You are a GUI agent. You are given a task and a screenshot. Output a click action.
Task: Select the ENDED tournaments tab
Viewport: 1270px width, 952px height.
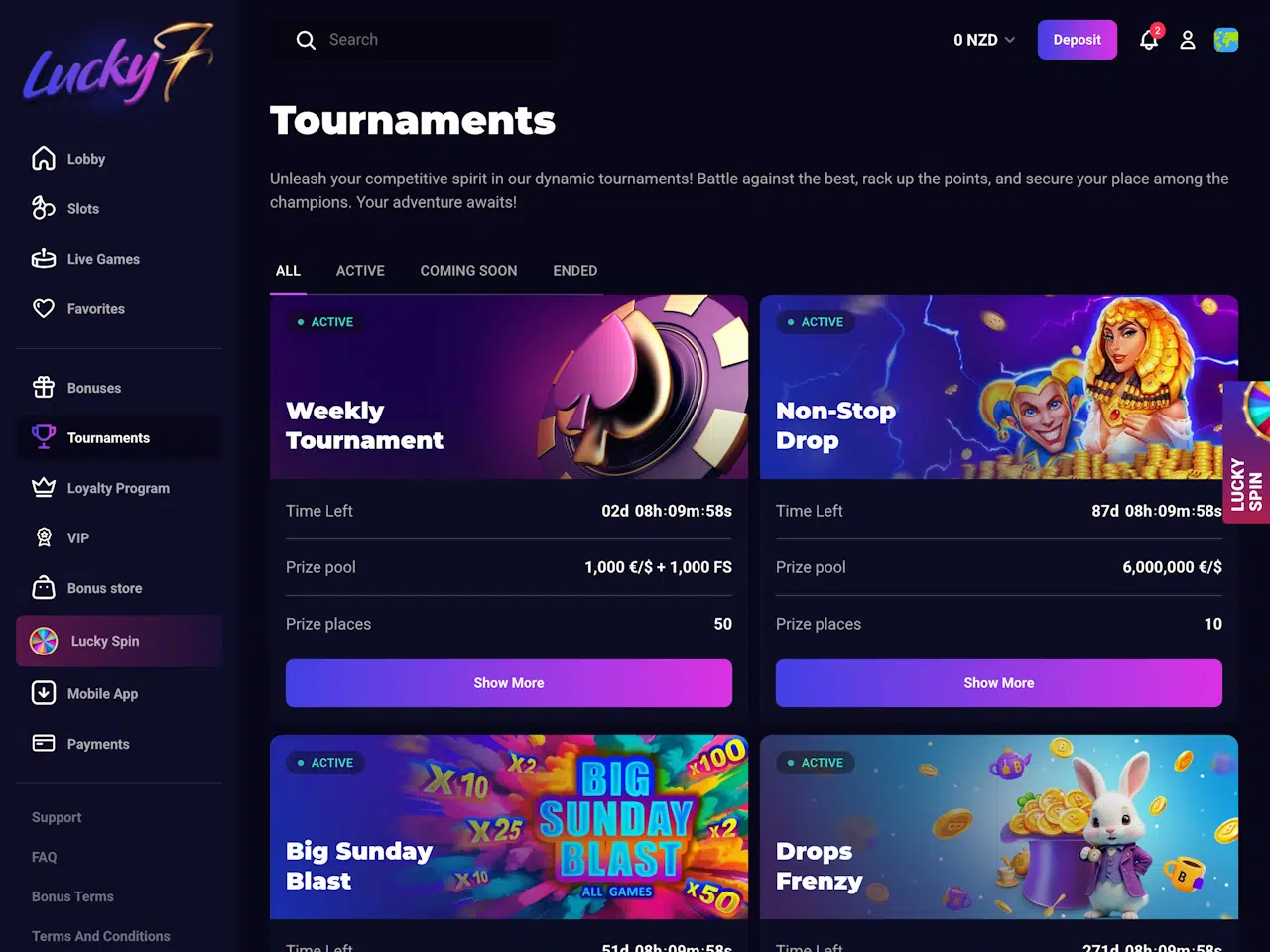point(575,271)
